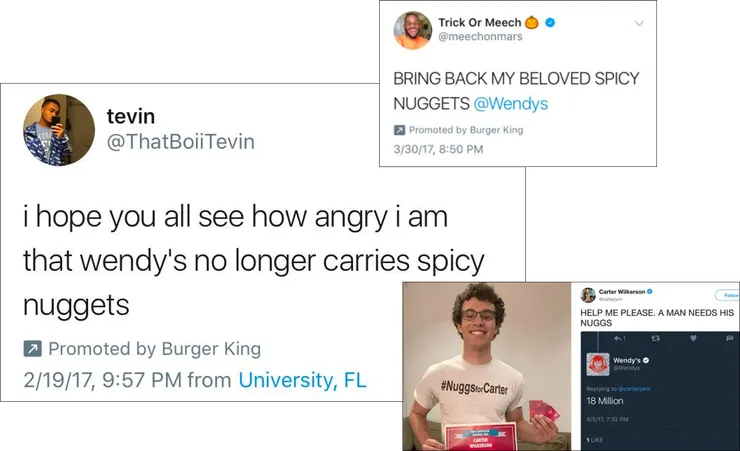
Task: Click the verified badge beside Carter Wilkerson
Action: (650, 292)
